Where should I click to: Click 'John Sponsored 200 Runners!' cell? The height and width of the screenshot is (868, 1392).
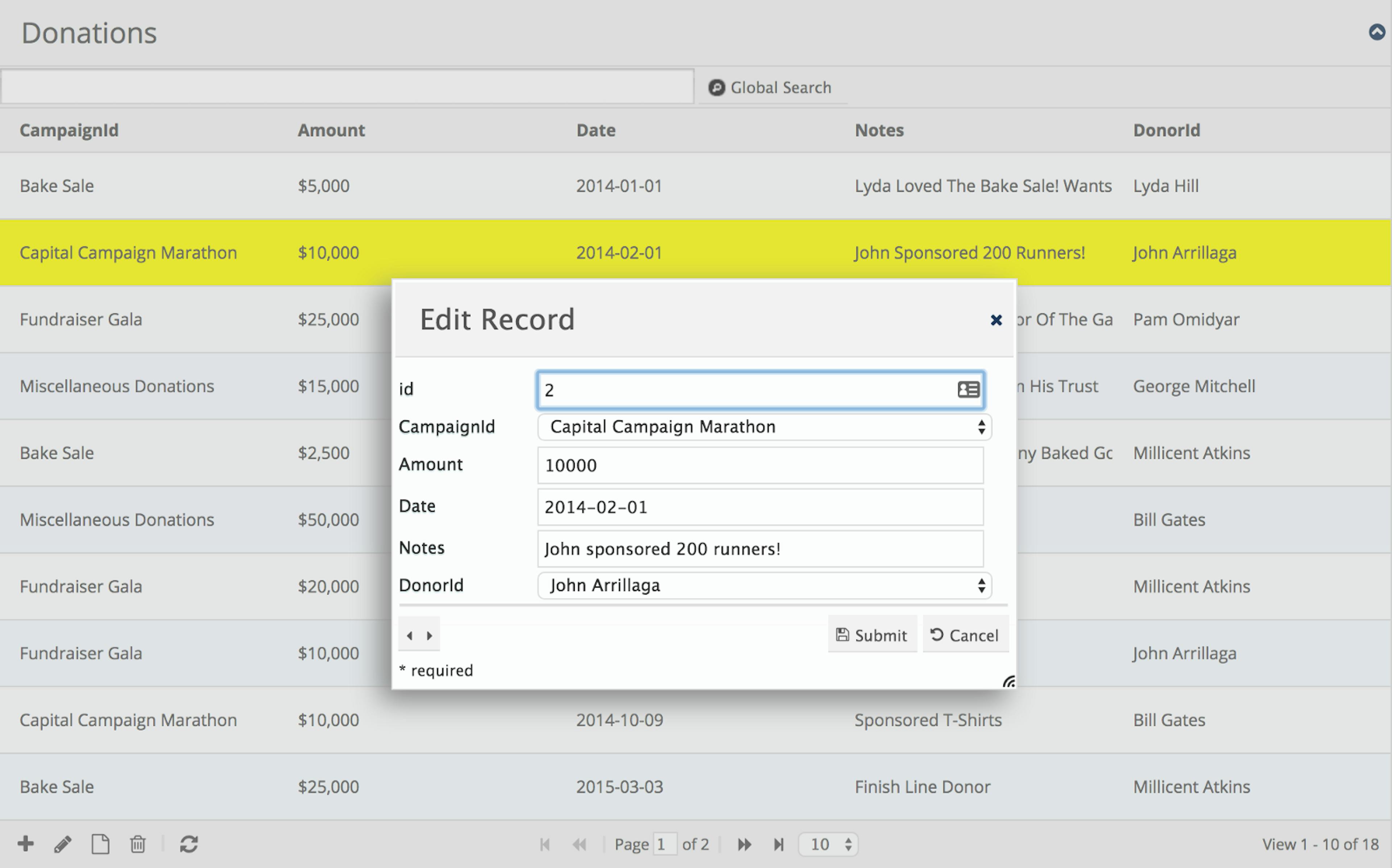tap(970, 253)
